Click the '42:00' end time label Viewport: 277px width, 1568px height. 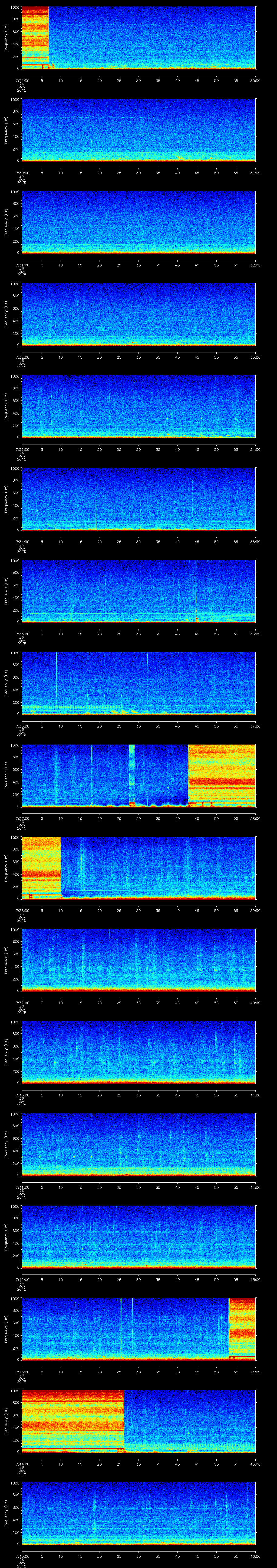pos(255,1187)
